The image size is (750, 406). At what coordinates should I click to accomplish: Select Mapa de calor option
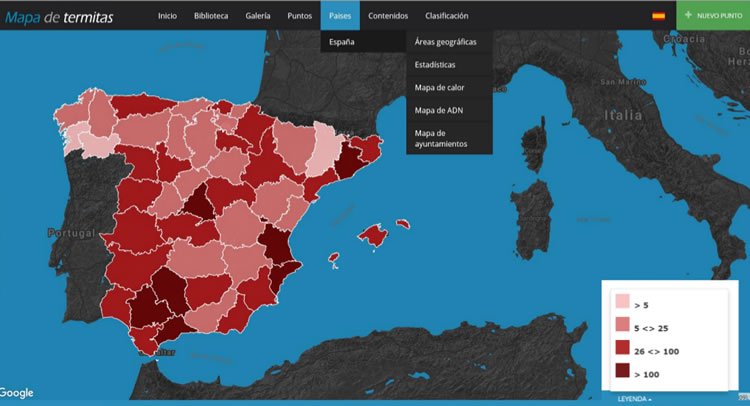[x=439, y=88]
